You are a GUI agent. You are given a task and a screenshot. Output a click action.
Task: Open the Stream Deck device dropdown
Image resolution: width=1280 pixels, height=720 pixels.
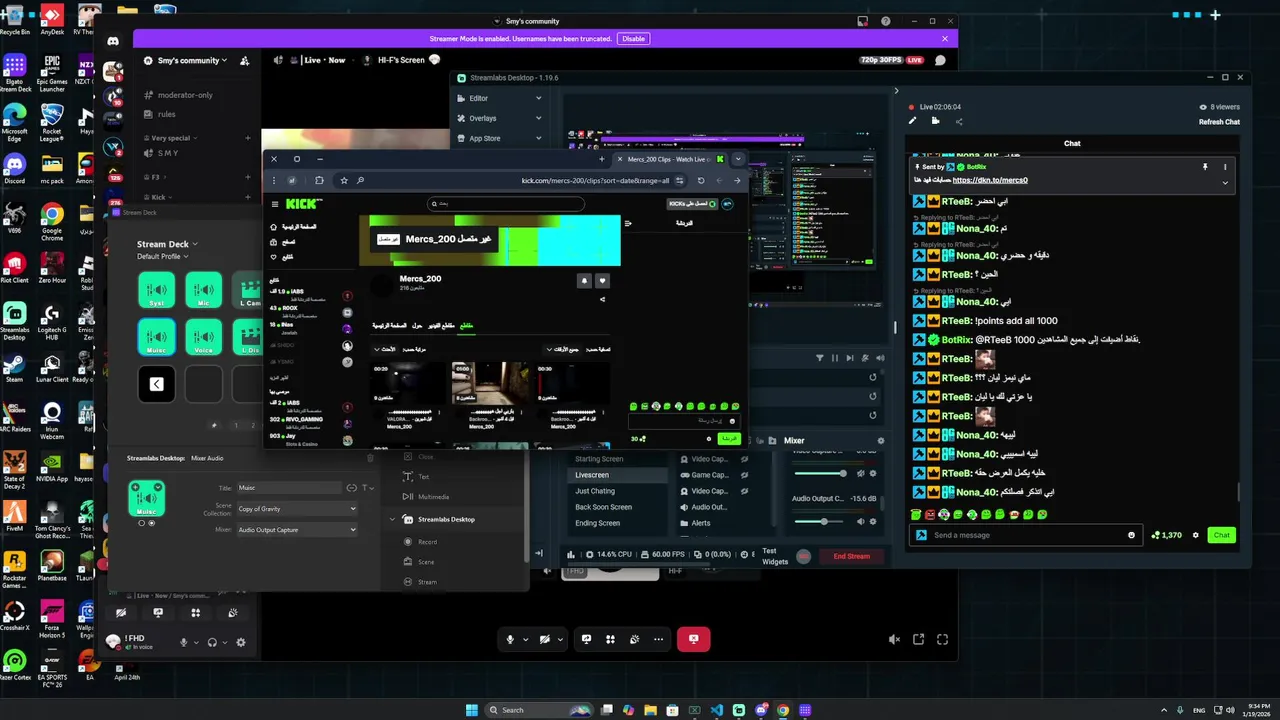click(x=167, y=244)
